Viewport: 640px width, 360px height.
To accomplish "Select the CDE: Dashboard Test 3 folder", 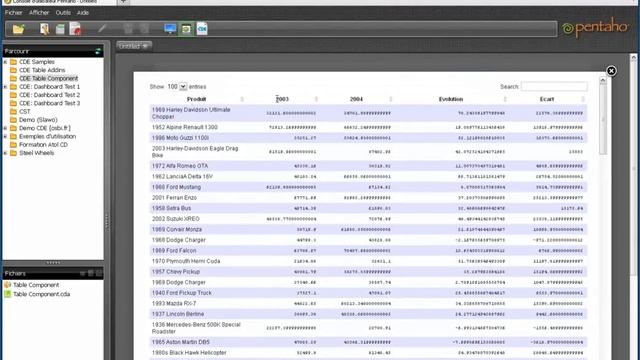I will tap(49, 103).
